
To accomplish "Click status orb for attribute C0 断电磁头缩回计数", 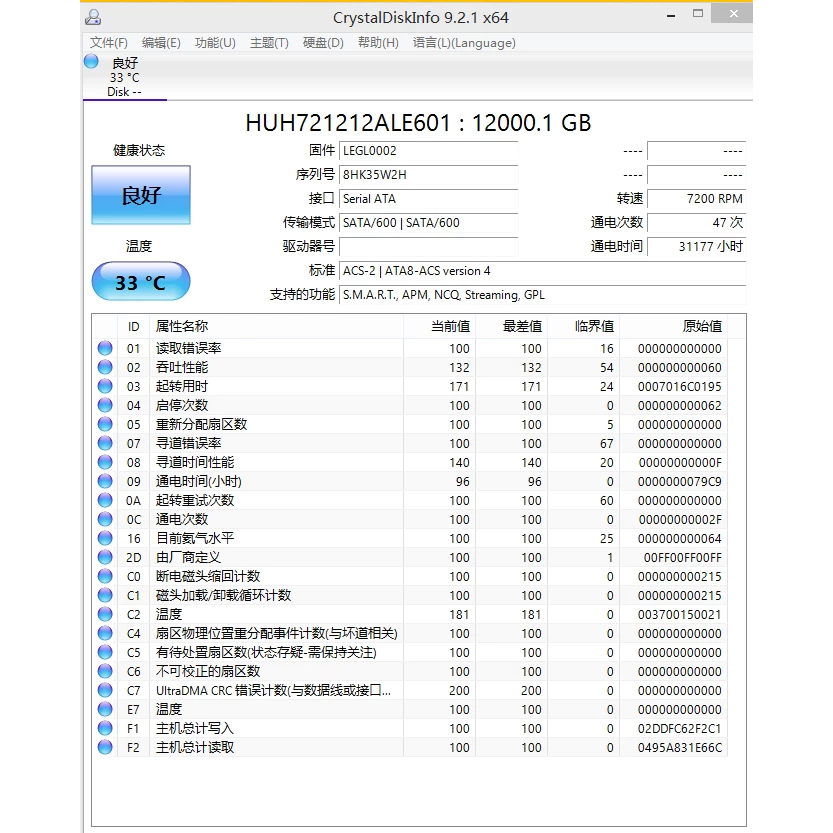I will (x=105, y=576).
